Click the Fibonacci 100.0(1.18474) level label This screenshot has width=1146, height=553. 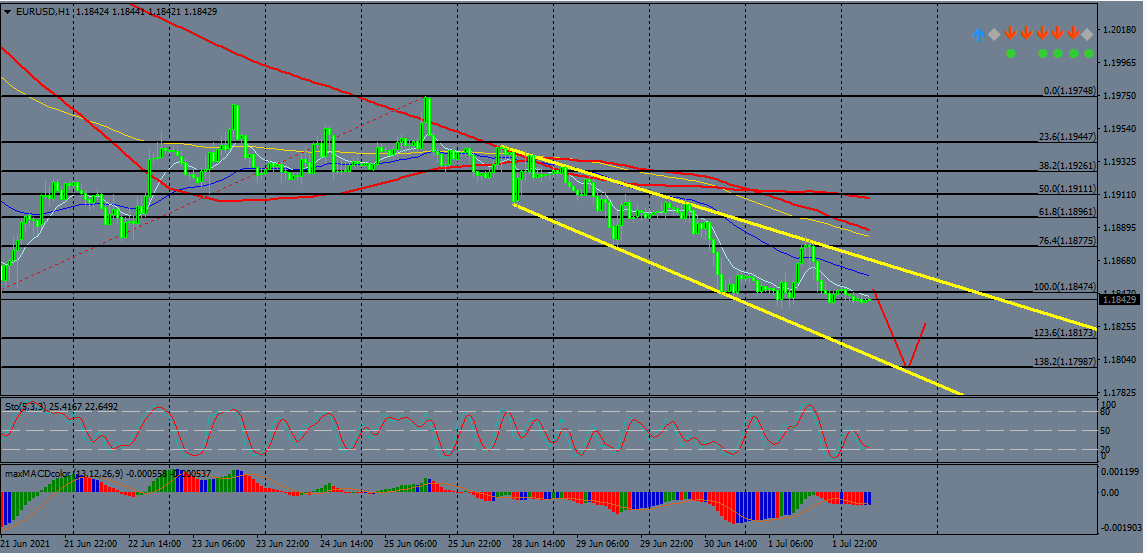[1065, 287]
